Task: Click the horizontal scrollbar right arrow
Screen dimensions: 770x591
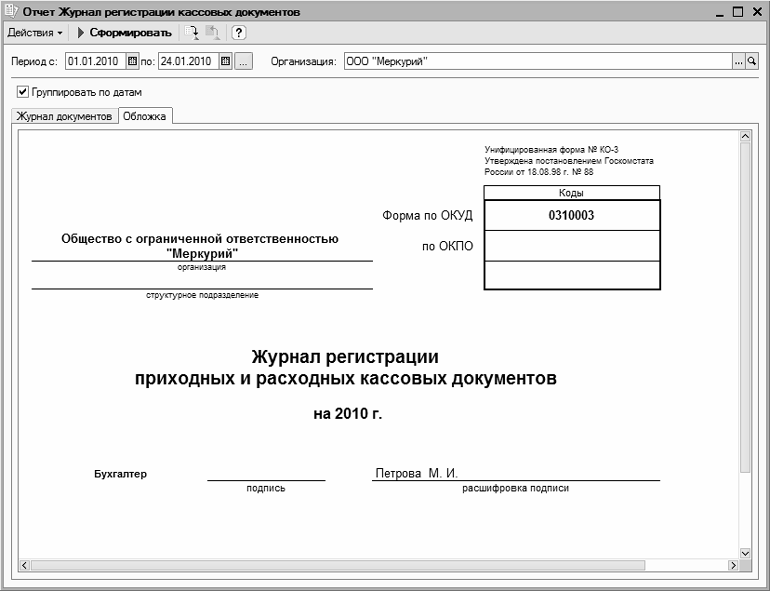Action: click(732, 566)
